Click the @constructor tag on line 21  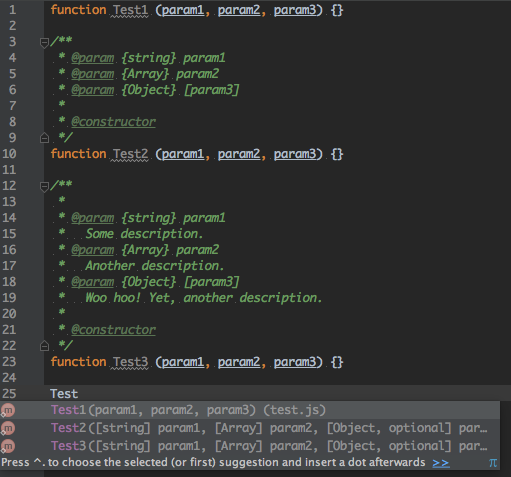[x=113, y=330]
